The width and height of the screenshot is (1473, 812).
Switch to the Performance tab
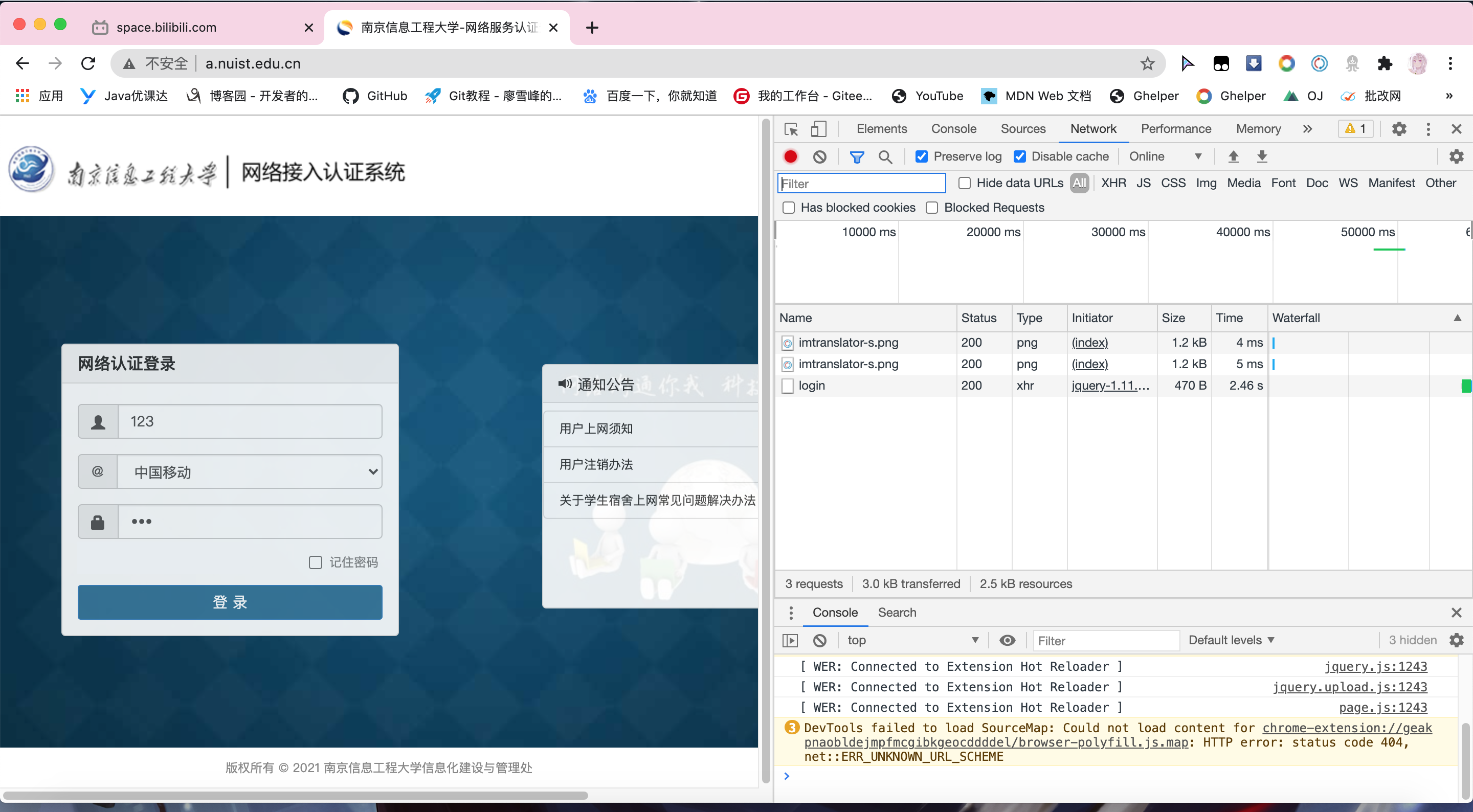[1176, 129]
